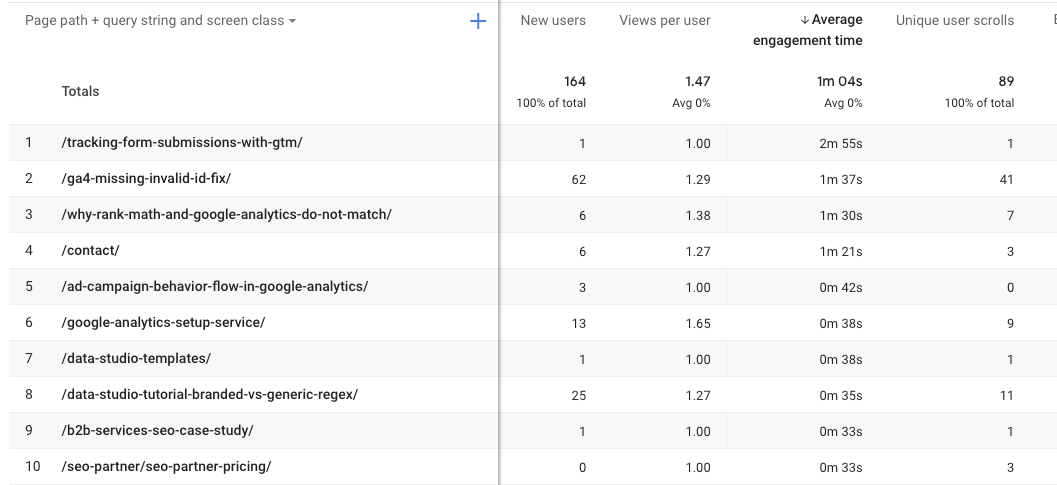
Task: Open /tracking-form-submissions-with-gtm/ page row
Action: click(x=181, y=143)
